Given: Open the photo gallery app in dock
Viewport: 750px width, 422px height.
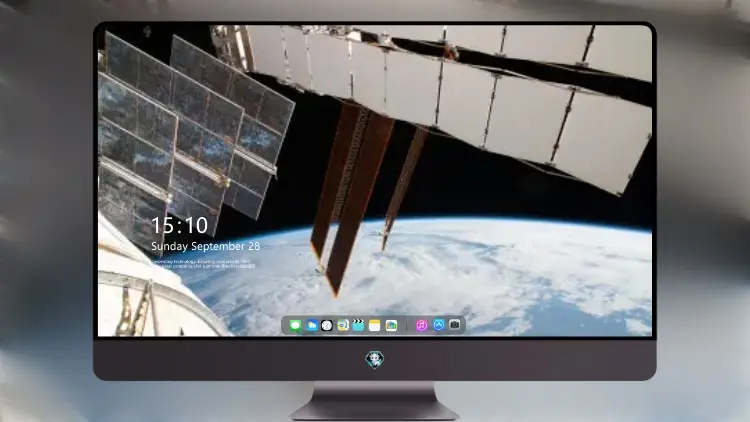Looking at the screenshot, I should [x=391, y=326].
